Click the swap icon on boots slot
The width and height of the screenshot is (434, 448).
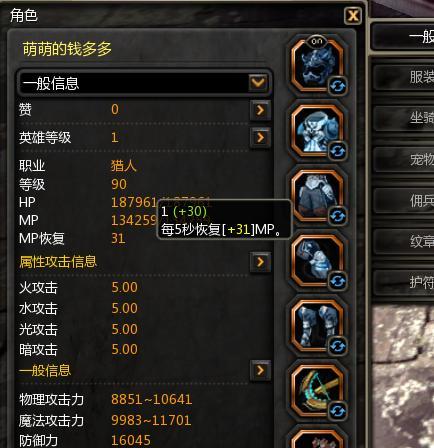point(338,346)
